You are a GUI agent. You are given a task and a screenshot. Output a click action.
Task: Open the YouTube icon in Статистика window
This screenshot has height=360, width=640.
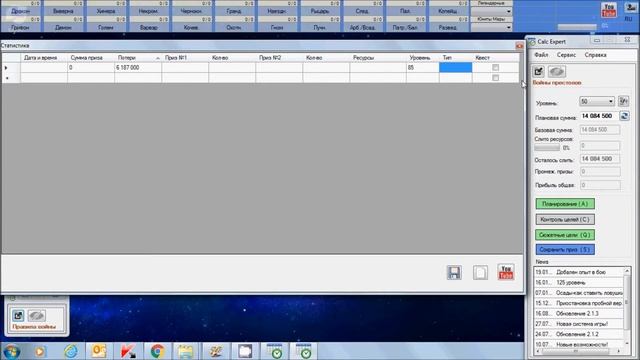(506, 272)
